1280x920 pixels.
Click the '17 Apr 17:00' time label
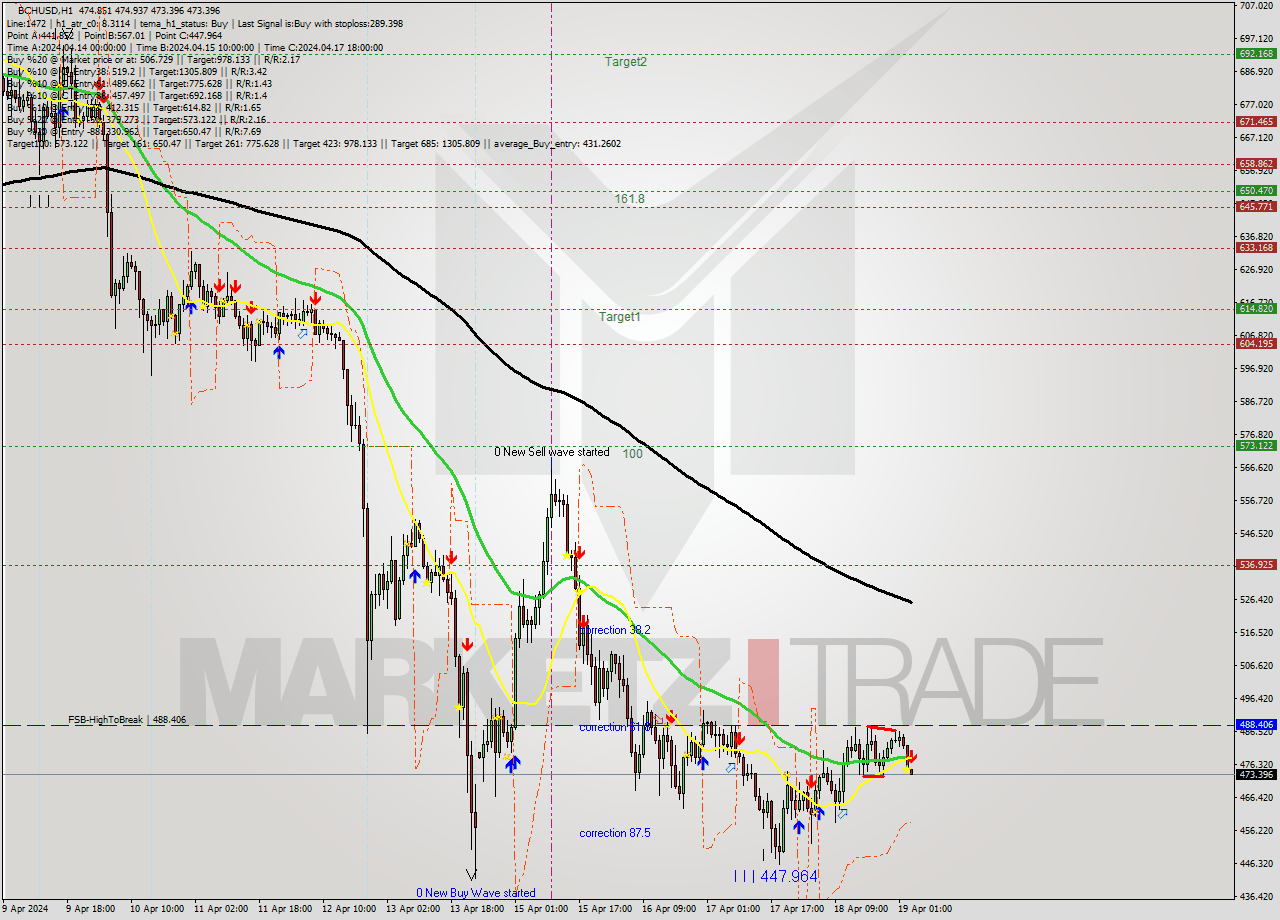pyautogui.click(x=797, y=909)
